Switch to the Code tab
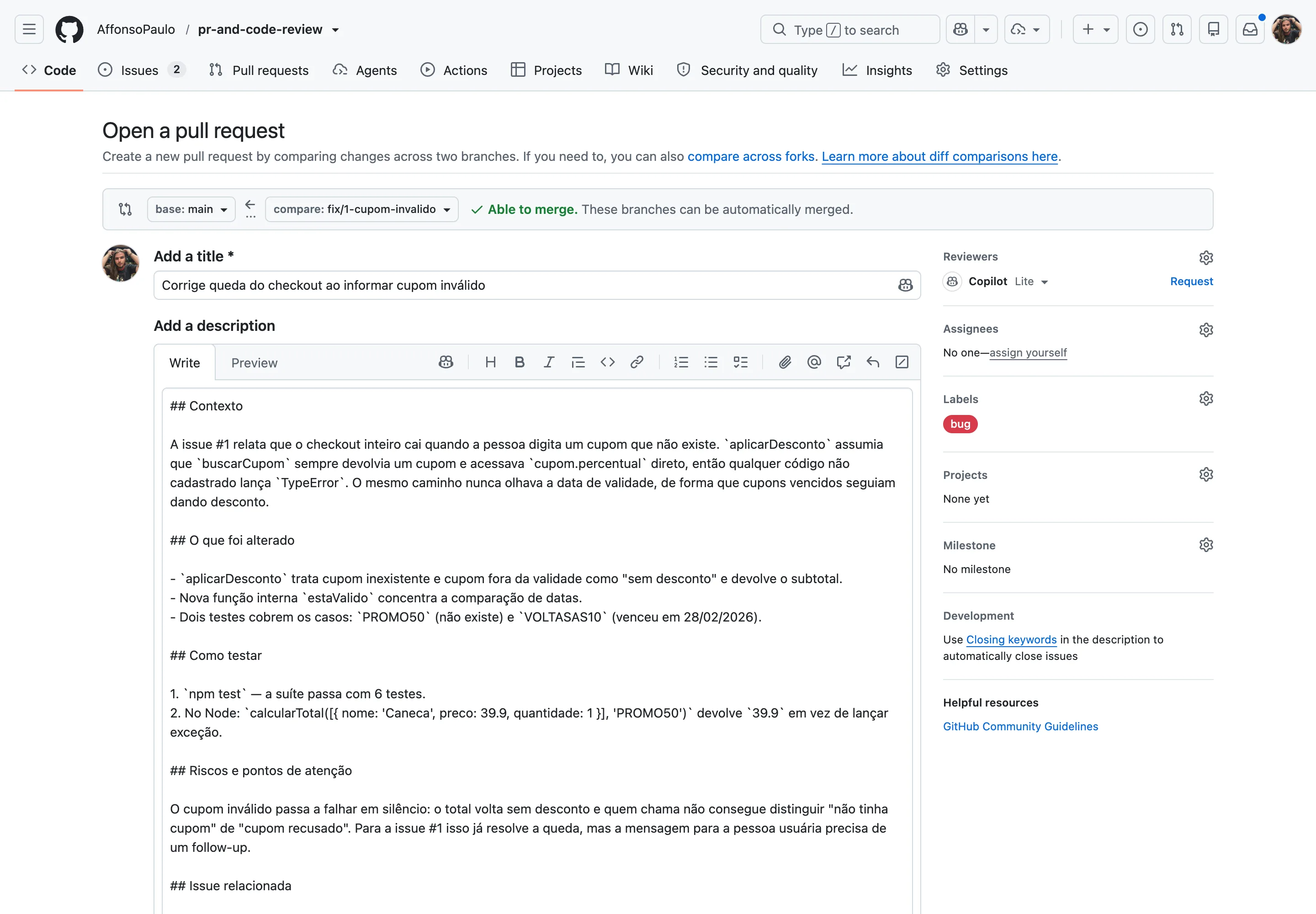This screenshot has width=1316, height=914. click(x=49, y=70)
